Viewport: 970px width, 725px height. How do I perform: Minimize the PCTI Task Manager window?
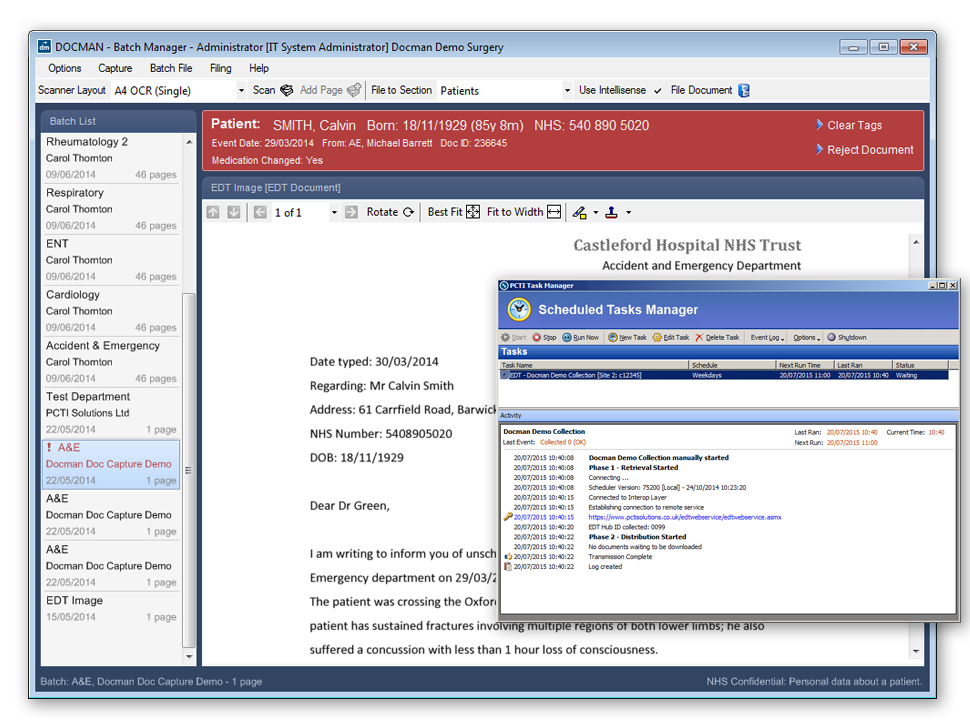click(933, 286)
